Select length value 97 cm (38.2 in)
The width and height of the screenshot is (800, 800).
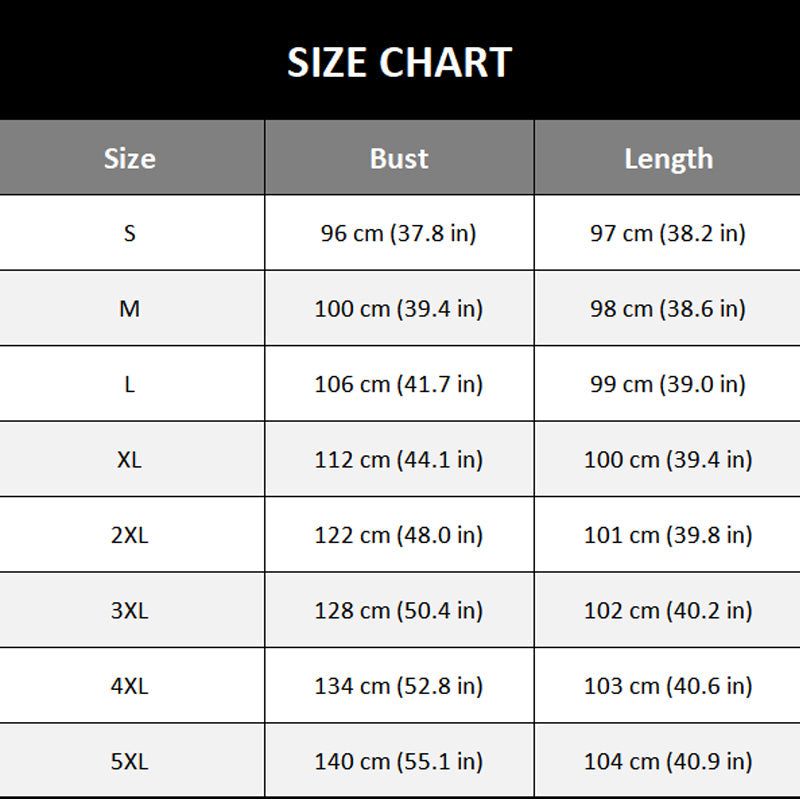[x=668, y=233]
